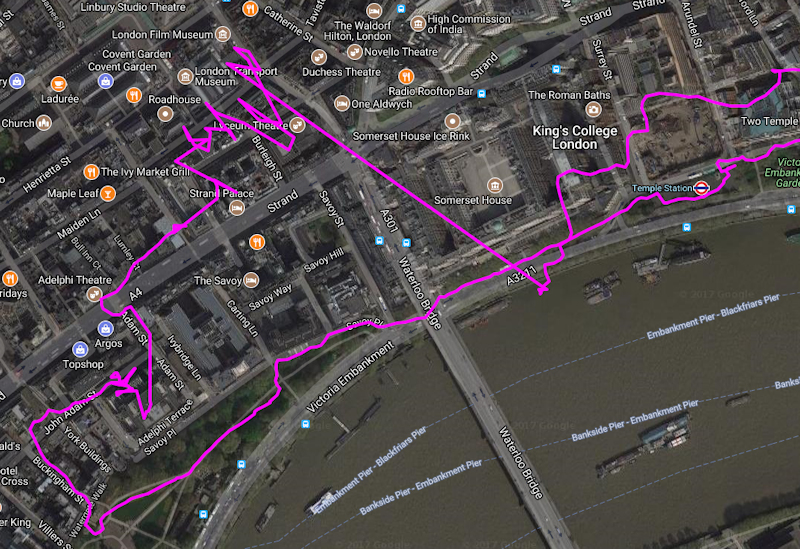The image size is (800, 549).
Task: Click the Adelphi Theatre masks icon
Action: click(94, 294)
